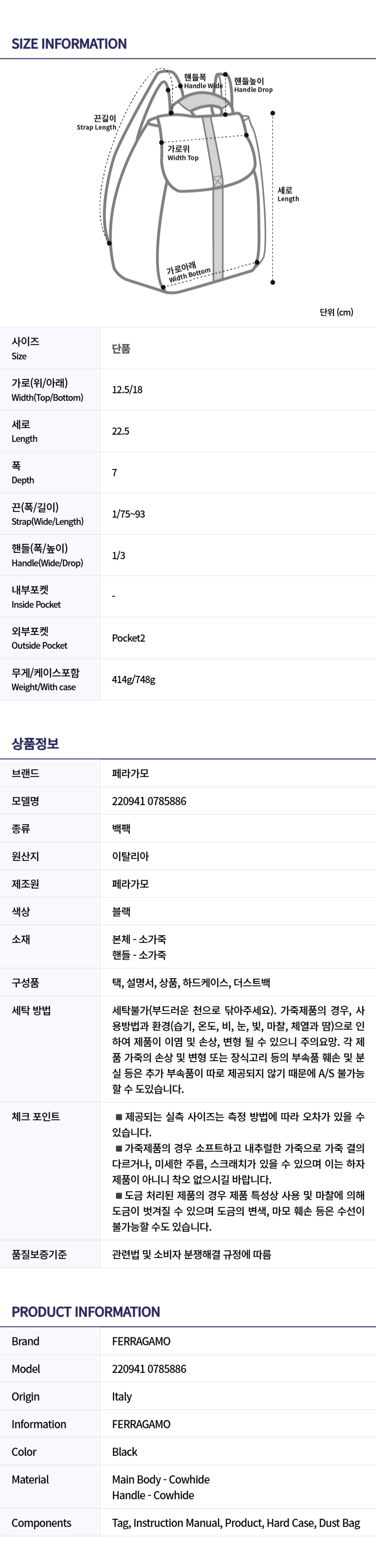Click the Outside Pocket value Pocket2
The height and width of the screenshot is (1568, 376).
[x=128, y=638]
